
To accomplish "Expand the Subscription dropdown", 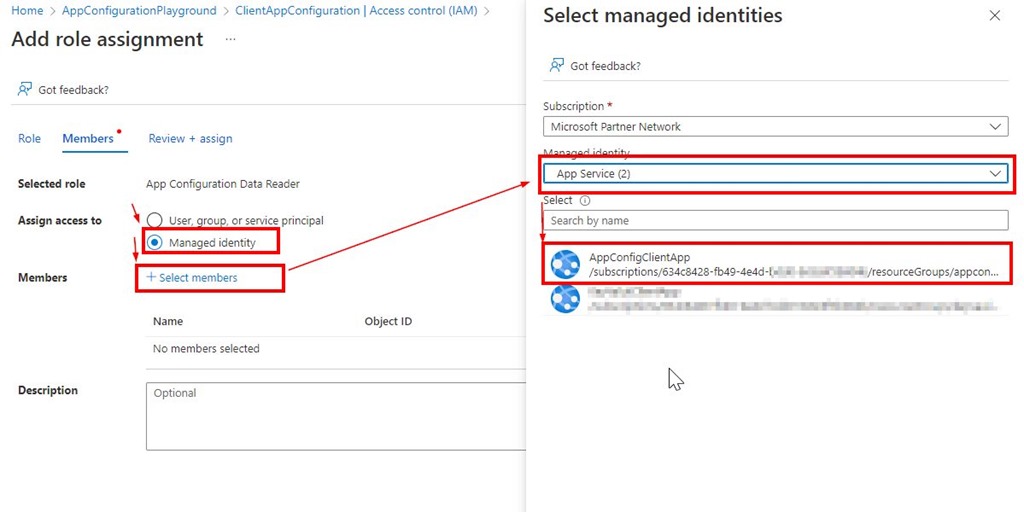I will [775, 127].
